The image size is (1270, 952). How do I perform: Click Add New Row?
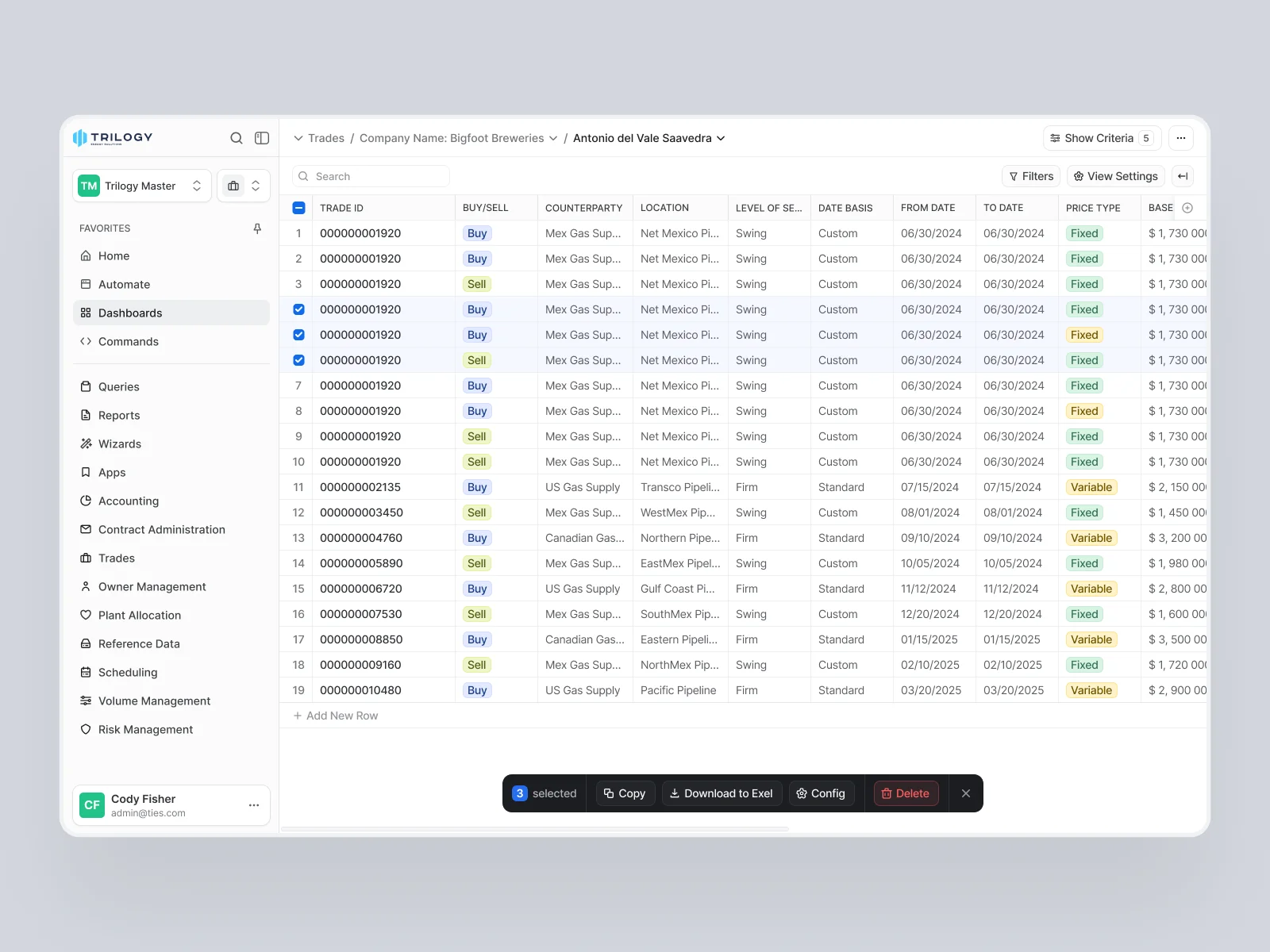[x=336, y=716]
